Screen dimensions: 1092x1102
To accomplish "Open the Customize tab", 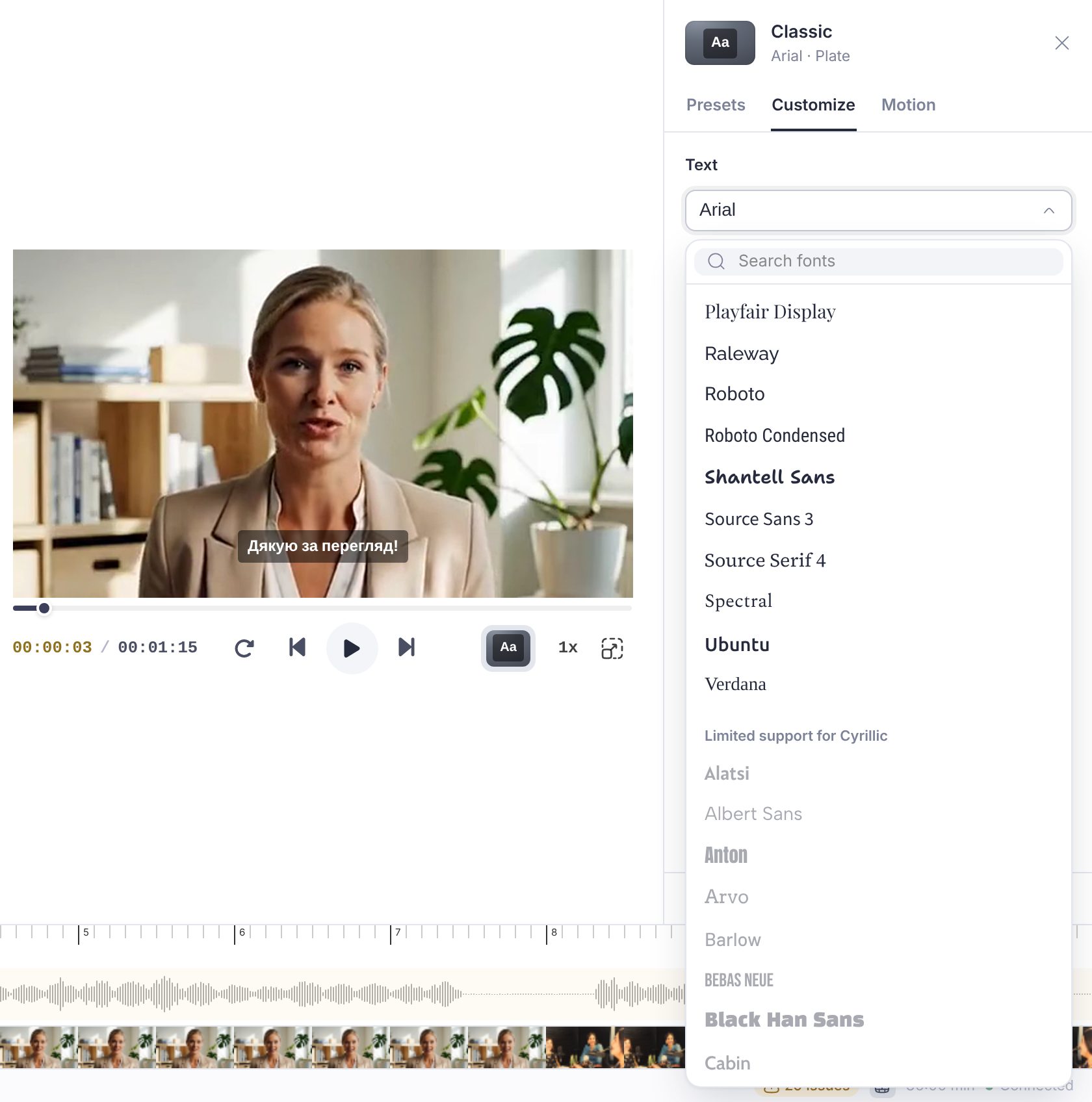I will pyautogui.click(x=813, y=105).
